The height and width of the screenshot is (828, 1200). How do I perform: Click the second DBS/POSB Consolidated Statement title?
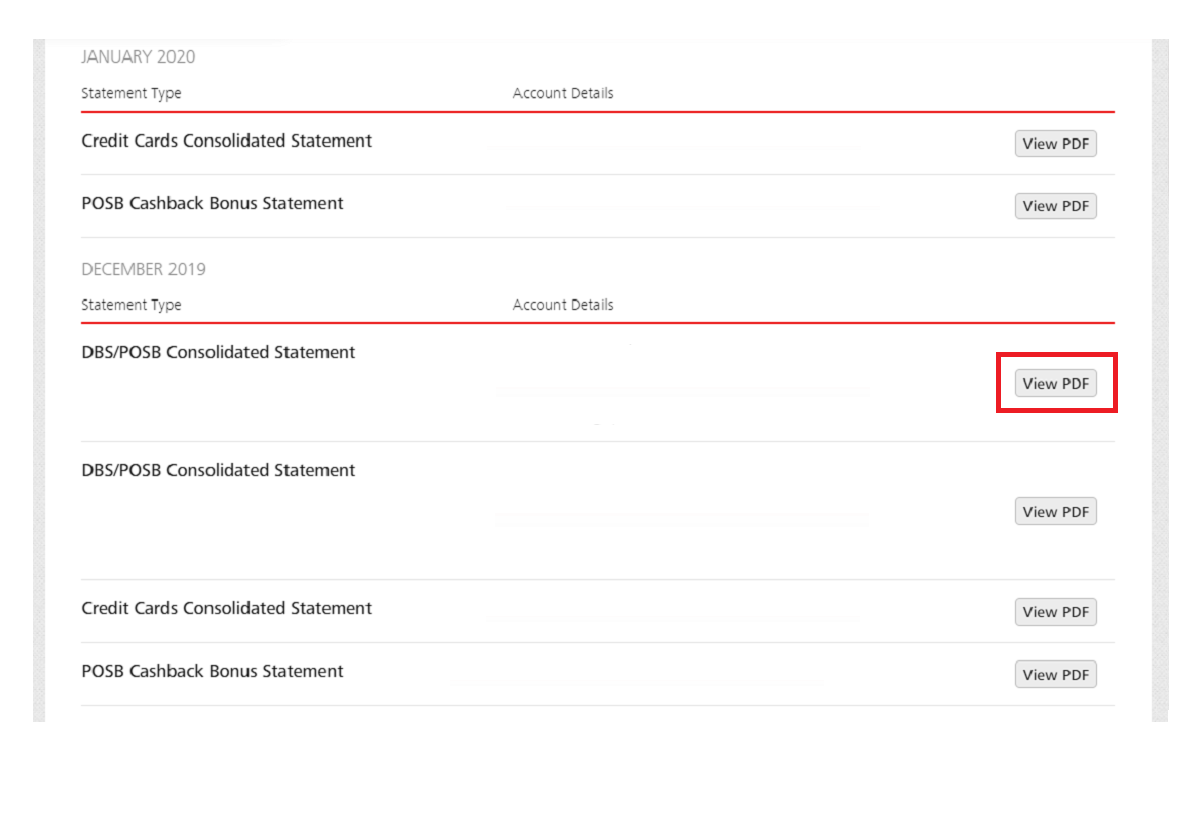[218, 470]
